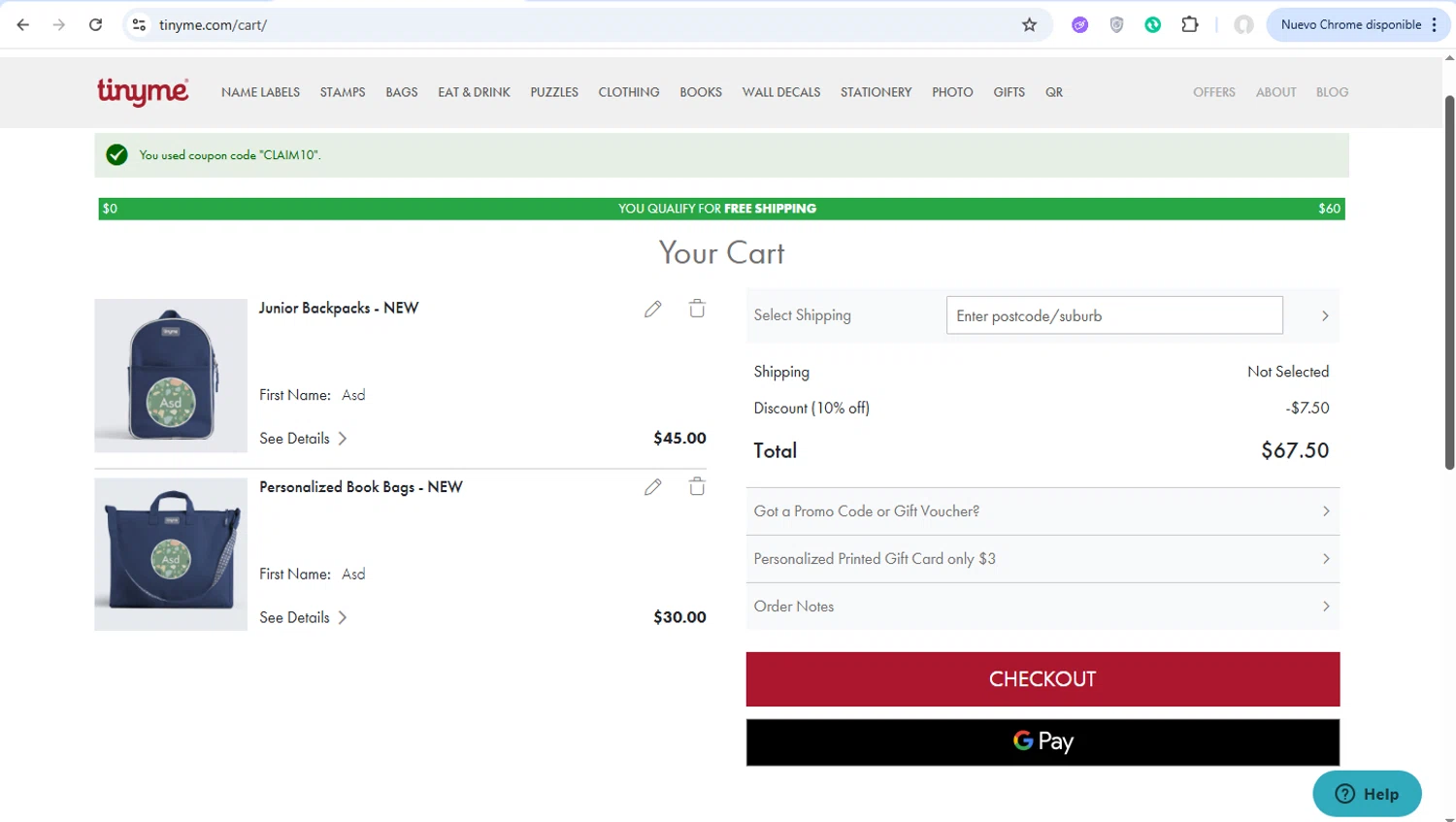Click the $67.50 total amount

[x=1295, y=450]
